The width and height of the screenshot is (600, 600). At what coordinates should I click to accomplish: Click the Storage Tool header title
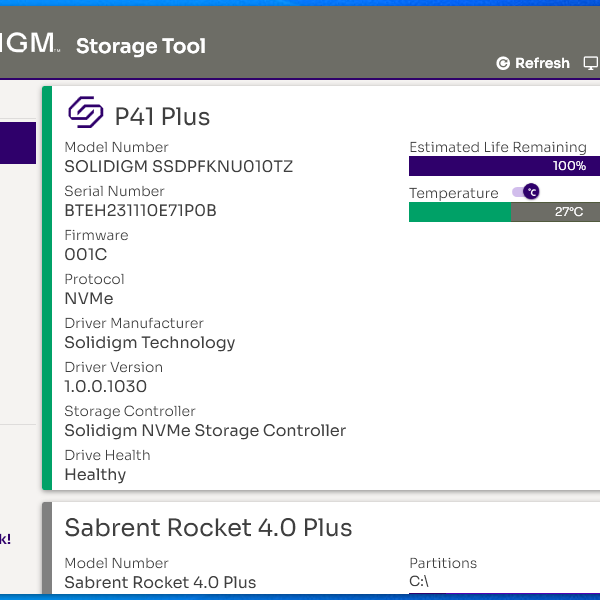(x=141, y=46)
